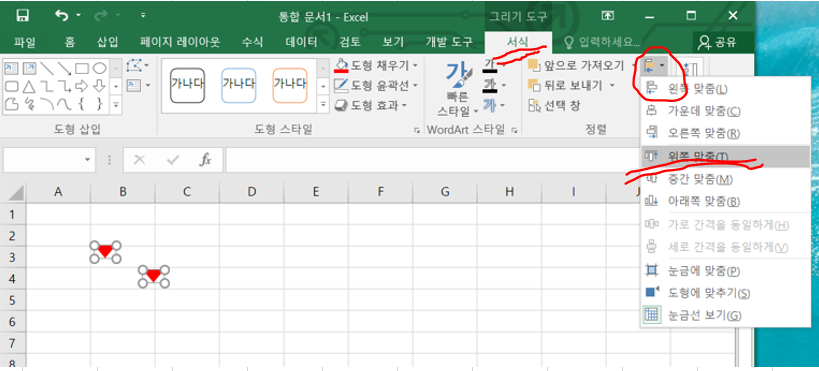Switch to the 삽입 tab
Image resolution: width=819 pixels, height=371 pixels.
(x=108, y=42)
